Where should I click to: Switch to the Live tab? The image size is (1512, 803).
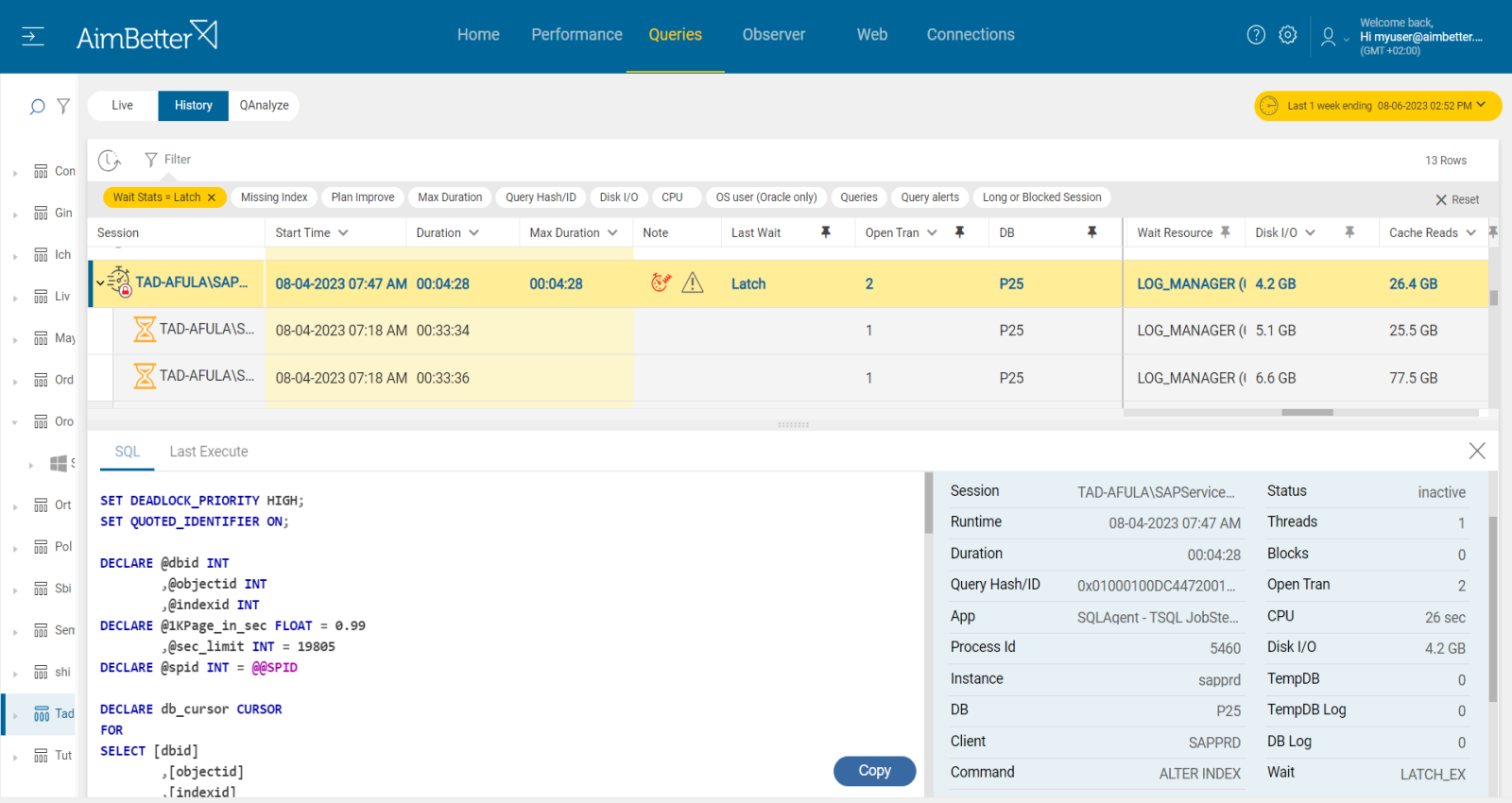(123, 106)
